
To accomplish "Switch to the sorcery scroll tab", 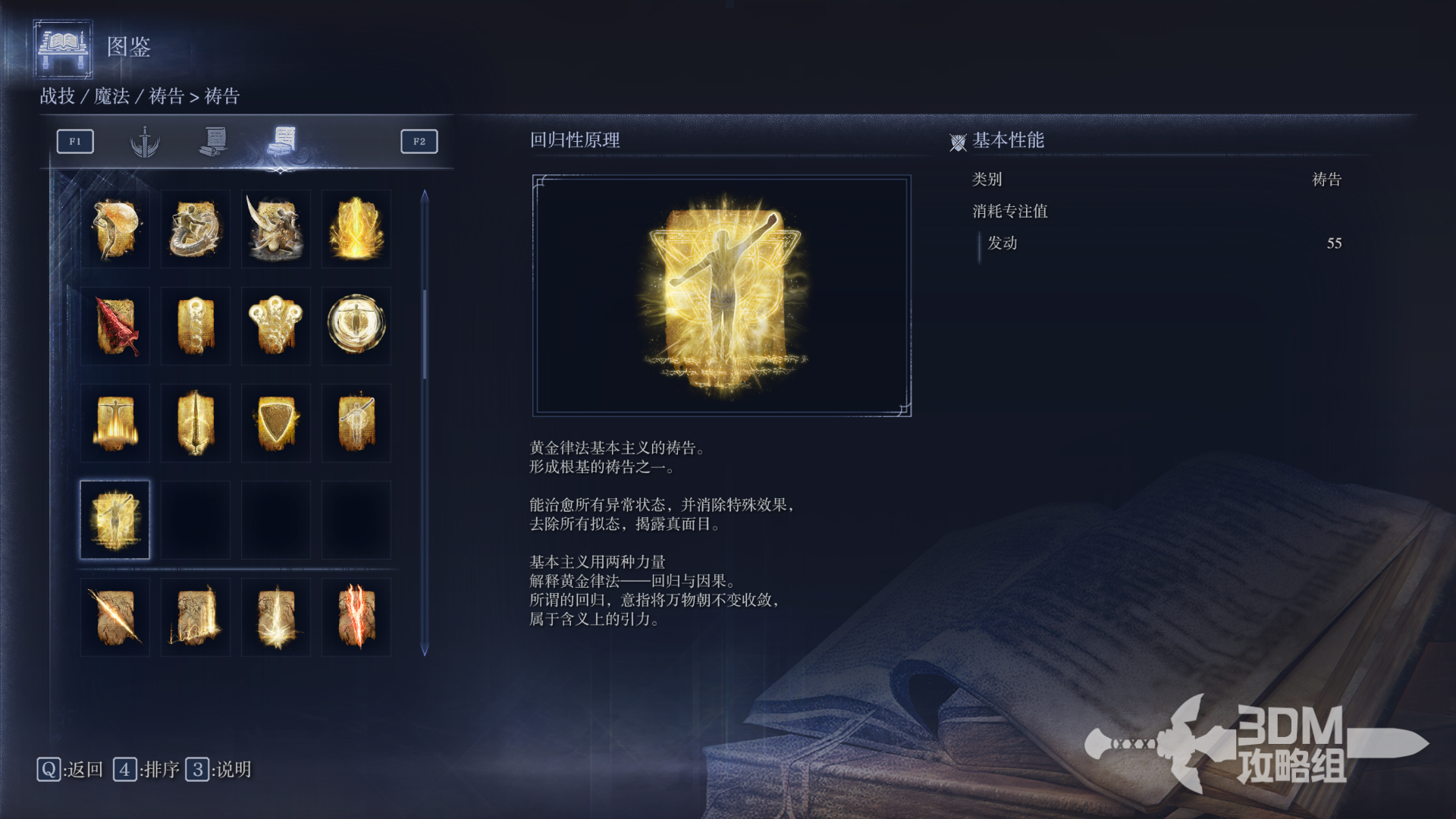I will point(214,141).
